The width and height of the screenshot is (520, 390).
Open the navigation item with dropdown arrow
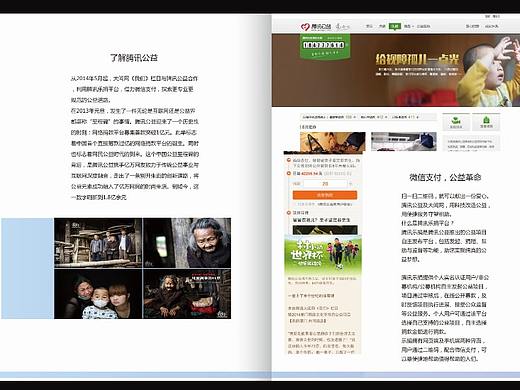(x=409, y=26)
